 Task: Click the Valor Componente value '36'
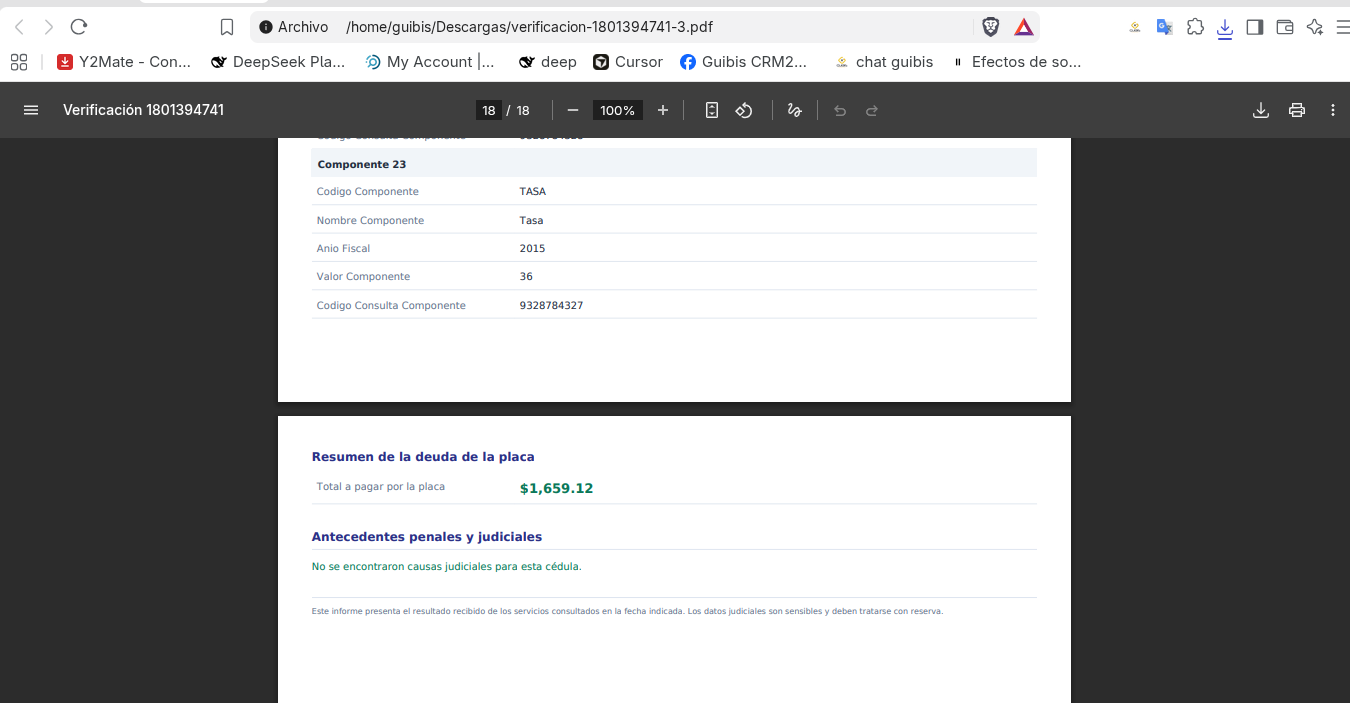pyautogui.click(x=526, y=276)
